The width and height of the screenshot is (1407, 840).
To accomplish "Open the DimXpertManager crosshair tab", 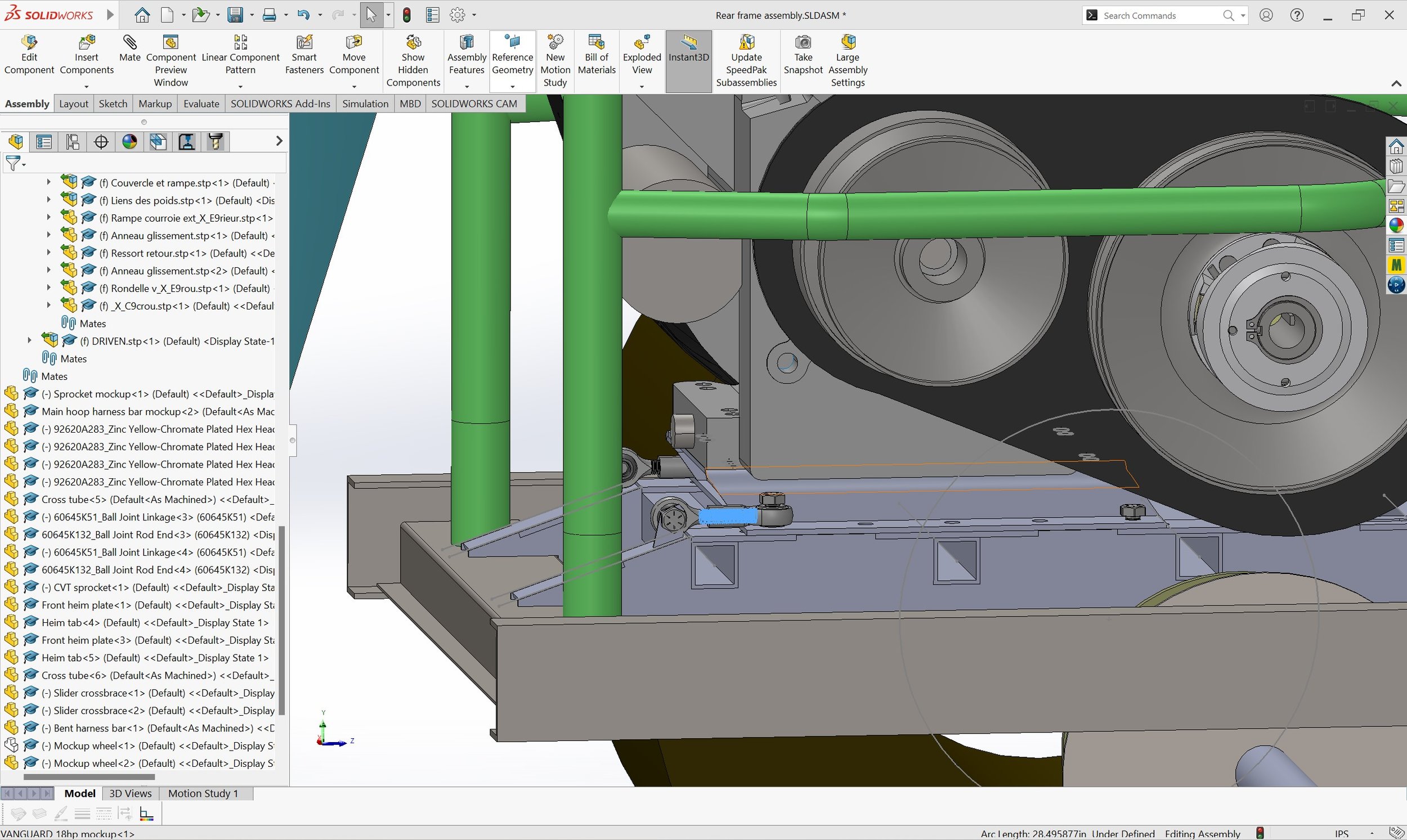I will [101, 142].
